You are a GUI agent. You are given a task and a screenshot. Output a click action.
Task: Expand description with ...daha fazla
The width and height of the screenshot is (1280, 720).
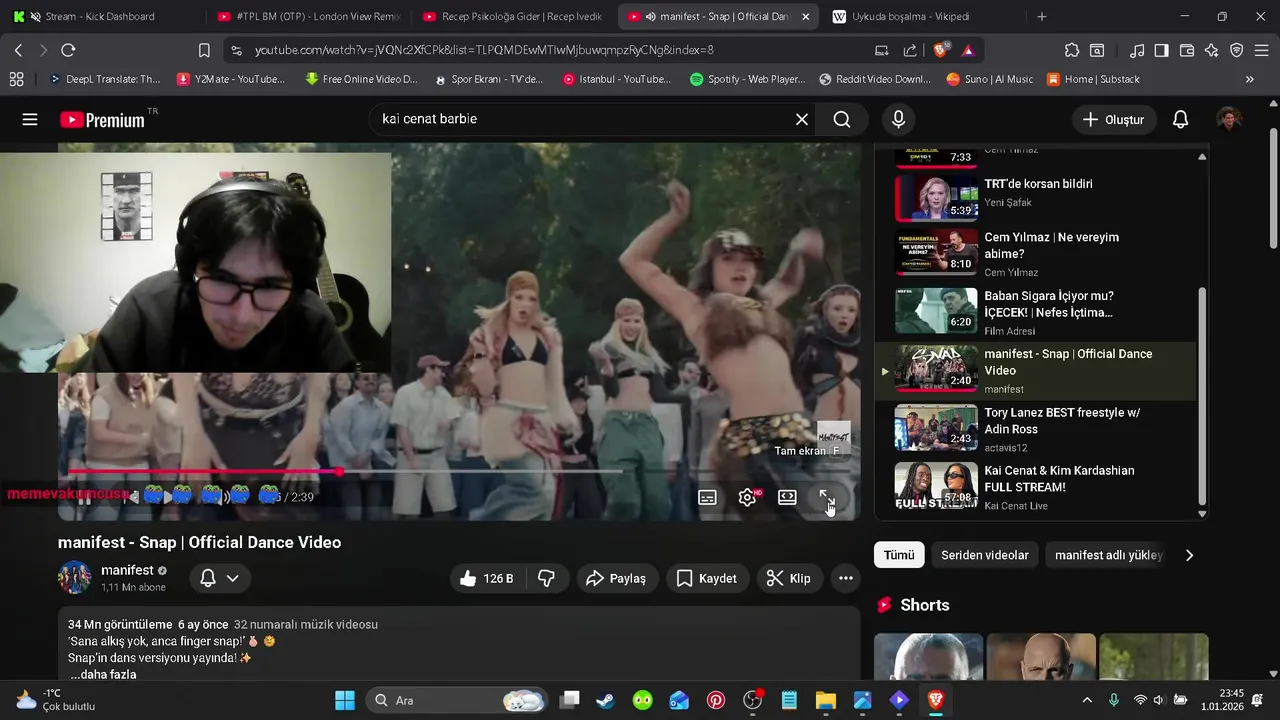[103, 674]
